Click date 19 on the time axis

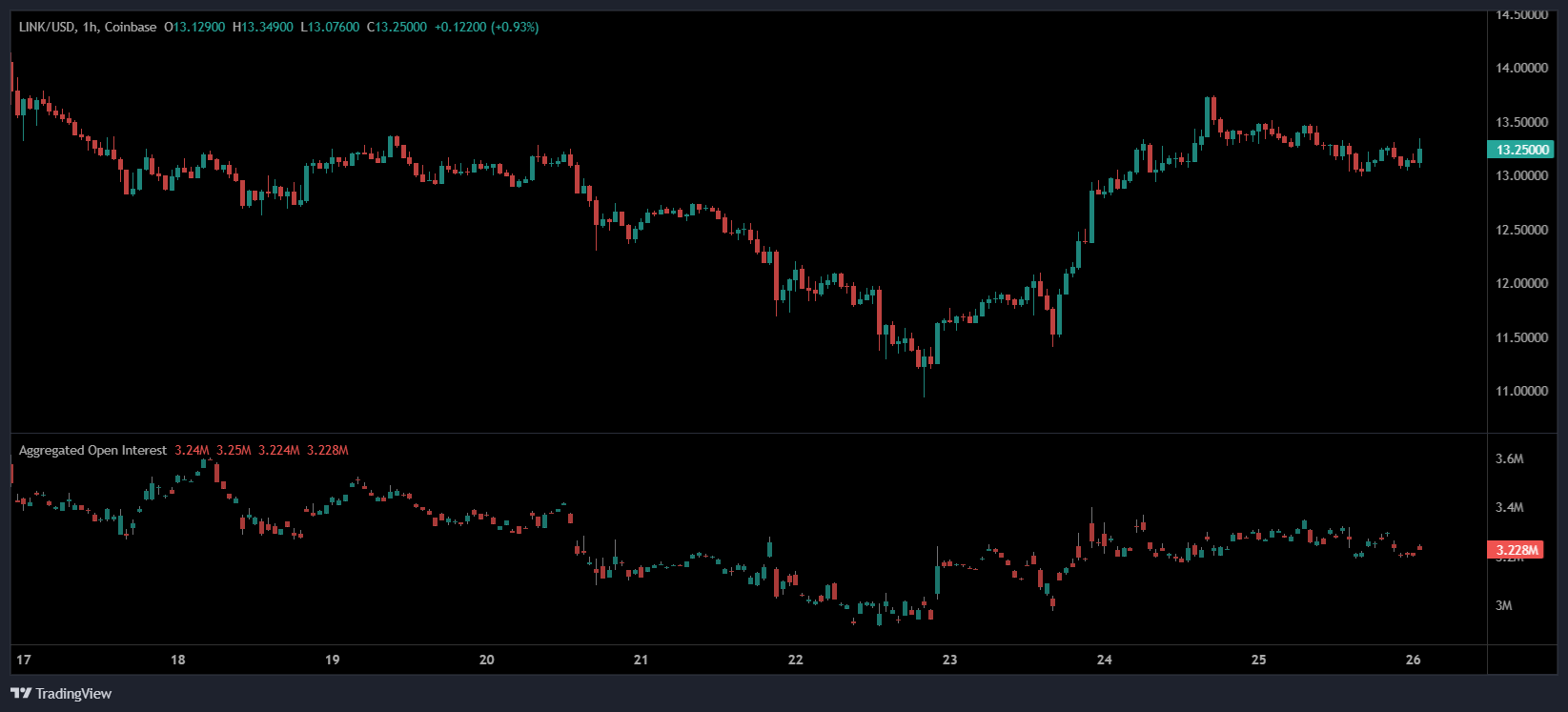[333, 660]
